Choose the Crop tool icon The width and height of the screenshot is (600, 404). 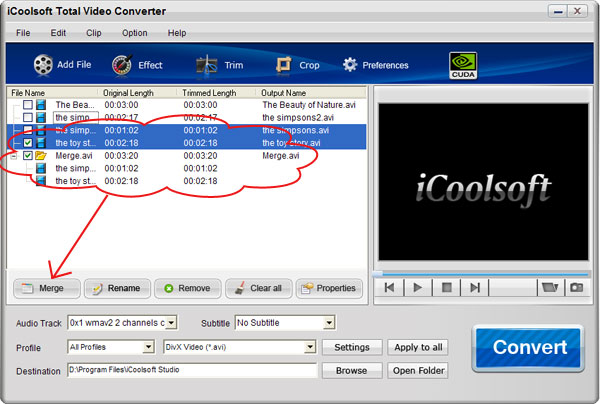pyautogui.click(x=284, y=65)
